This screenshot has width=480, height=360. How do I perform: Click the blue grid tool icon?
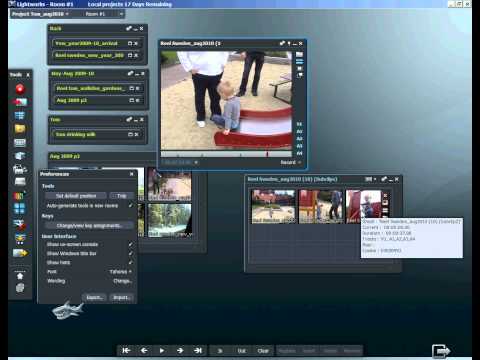pos(20,116)
